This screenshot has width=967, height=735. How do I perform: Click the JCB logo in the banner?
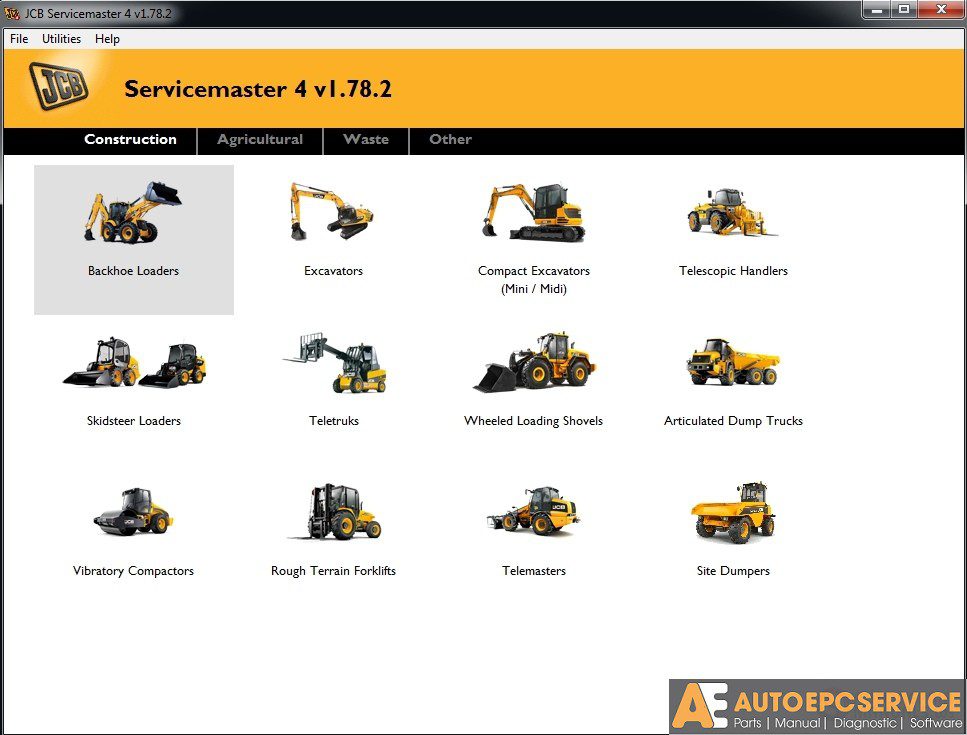click(x=59, y=86)
